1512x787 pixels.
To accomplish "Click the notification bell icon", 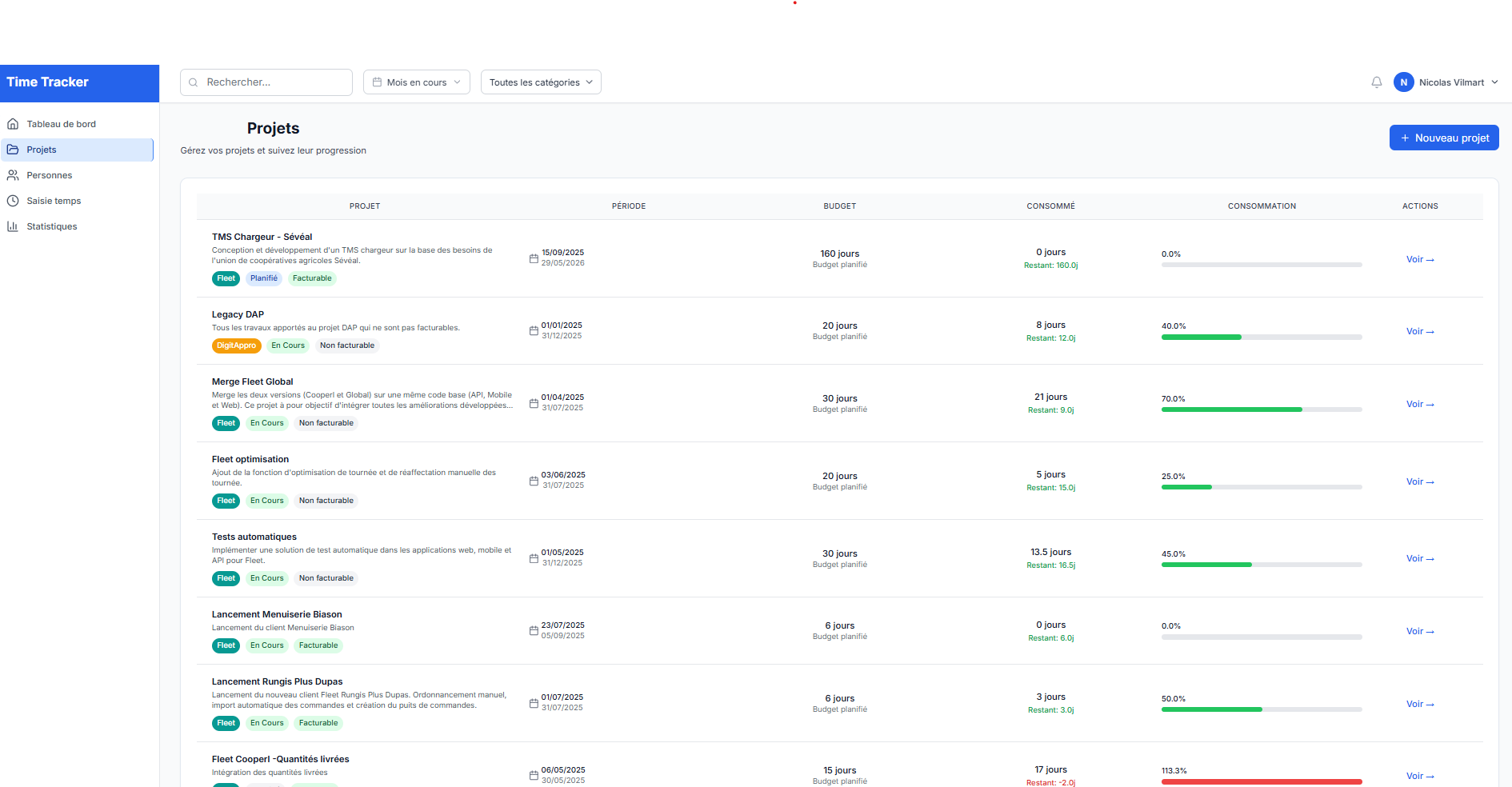I will point(1375,82).
